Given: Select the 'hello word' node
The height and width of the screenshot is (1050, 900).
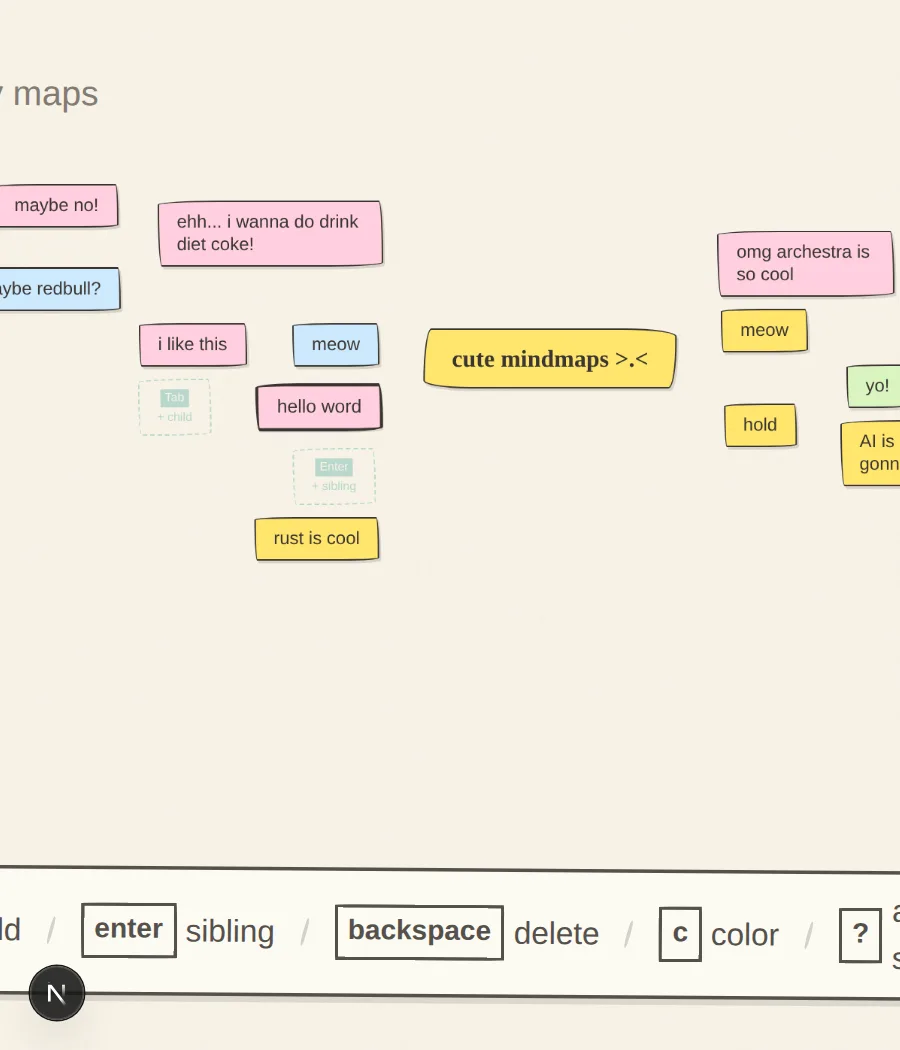Looking at the screenshot, I should point(319,406).
